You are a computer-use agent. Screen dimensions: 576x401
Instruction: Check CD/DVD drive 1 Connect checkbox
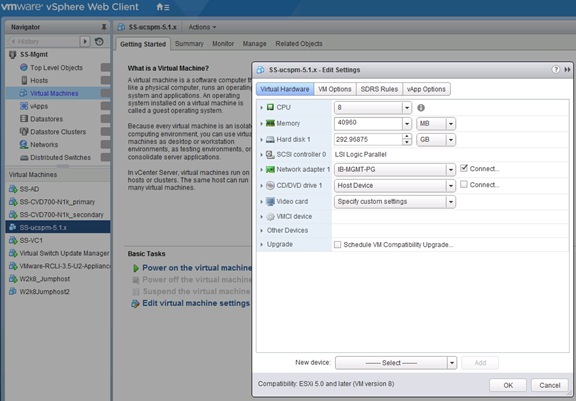pyautogui.click(x=464, y=184)
